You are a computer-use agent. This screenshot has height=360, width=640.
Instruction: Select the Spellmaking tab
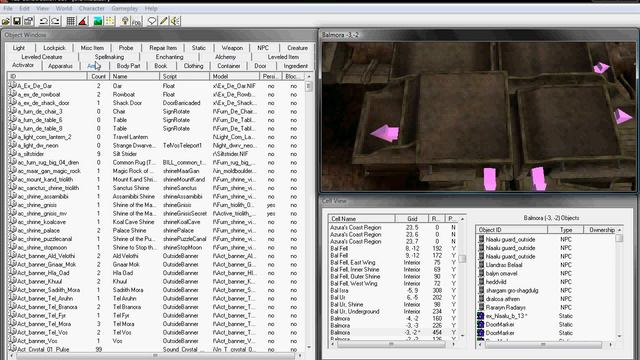point(109,57)
